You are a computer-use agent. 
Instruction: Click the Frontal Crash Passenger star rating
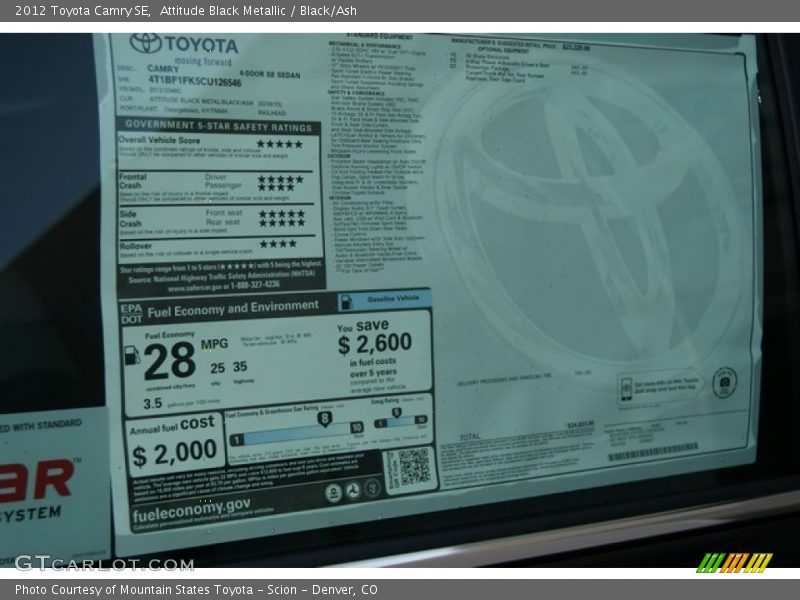click(x=276, y=187)
